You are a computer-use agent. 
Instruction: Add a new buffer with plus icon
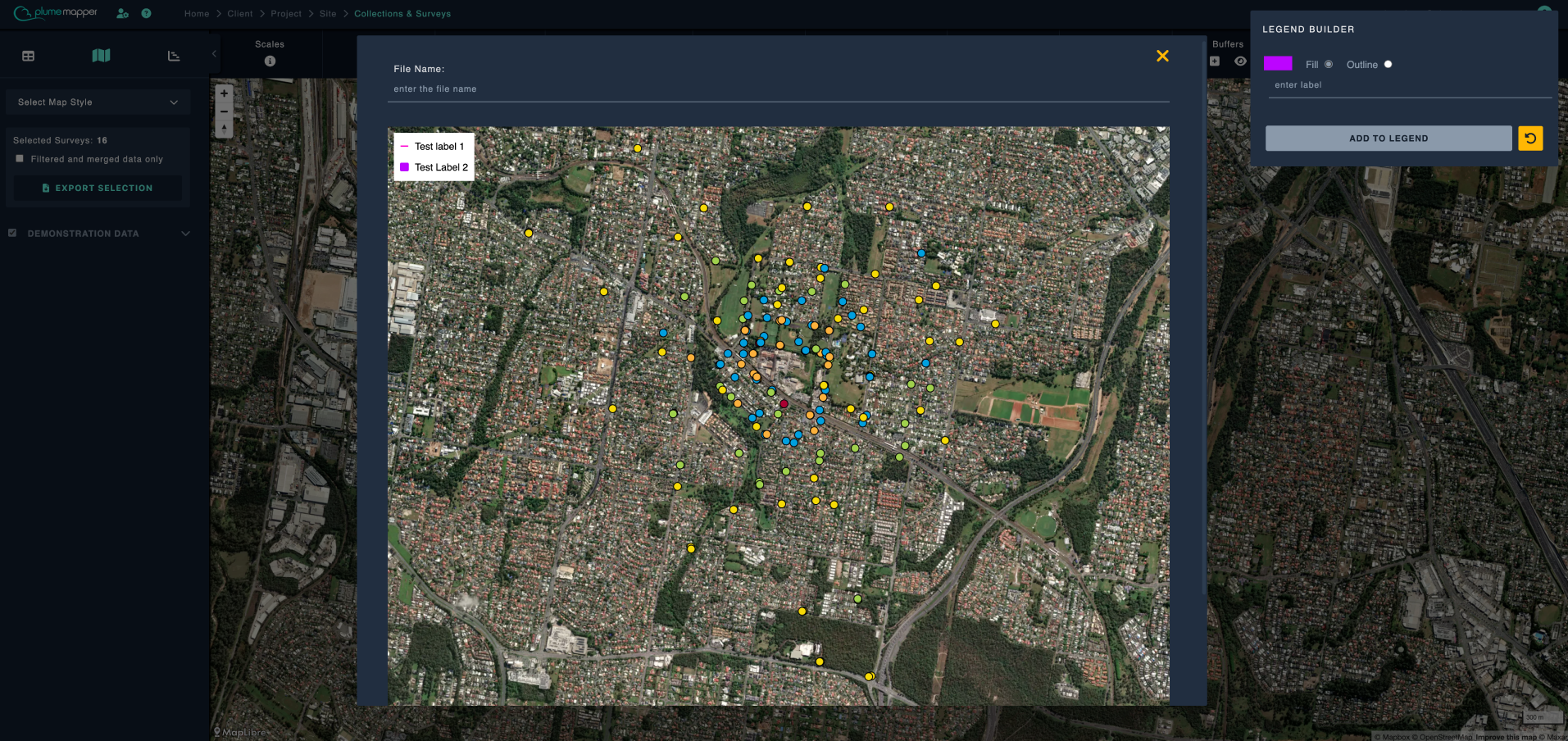click(1215, 61)
